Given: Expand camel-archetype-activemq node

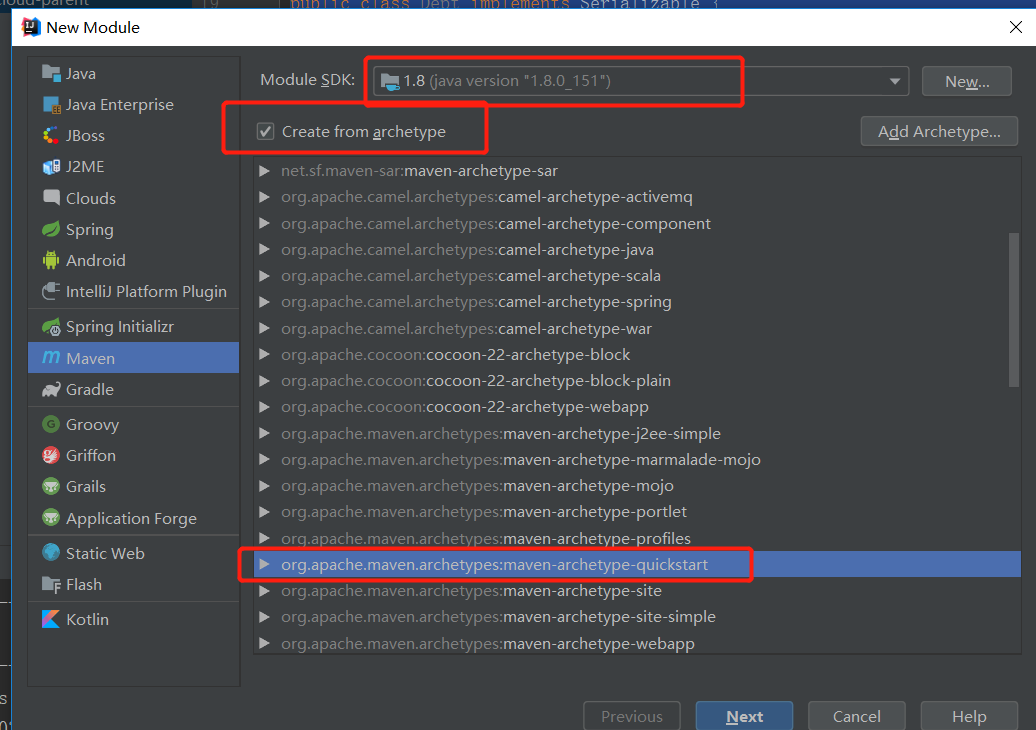Looking at the screenshot, I should tap(265, 197).
